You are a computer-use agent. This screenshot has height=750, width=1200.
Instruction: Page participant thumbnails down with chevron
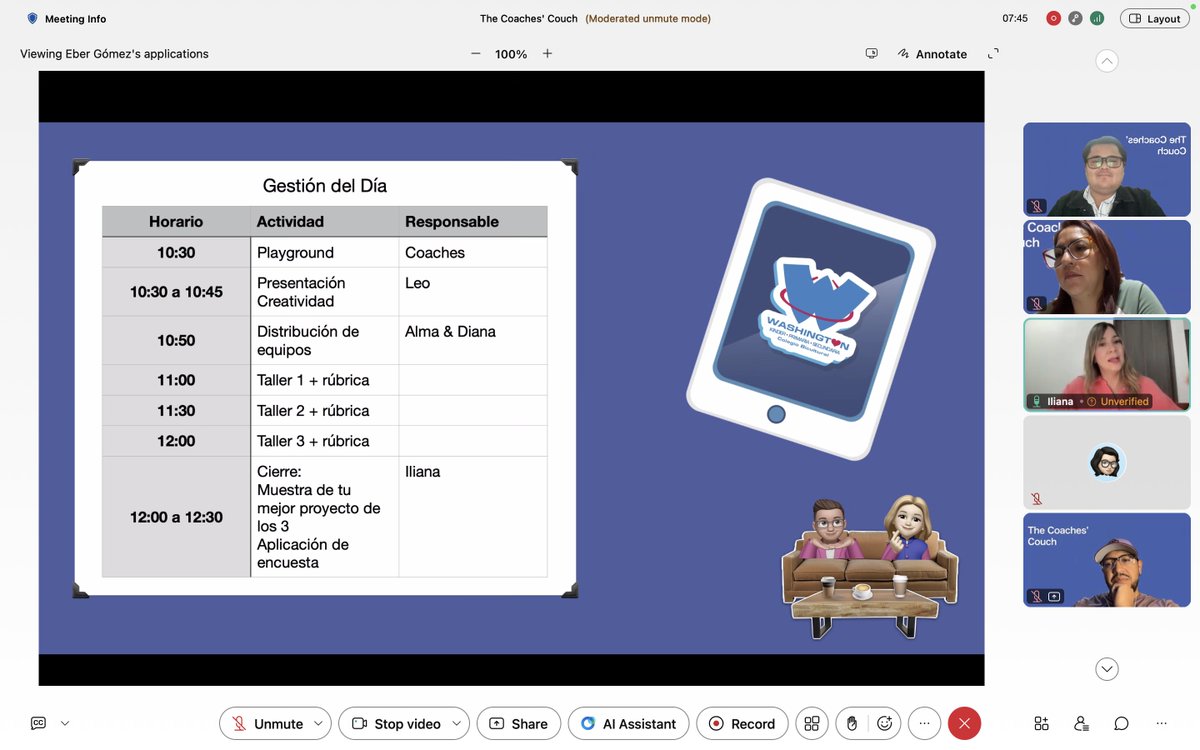(x=1107, y=669)
